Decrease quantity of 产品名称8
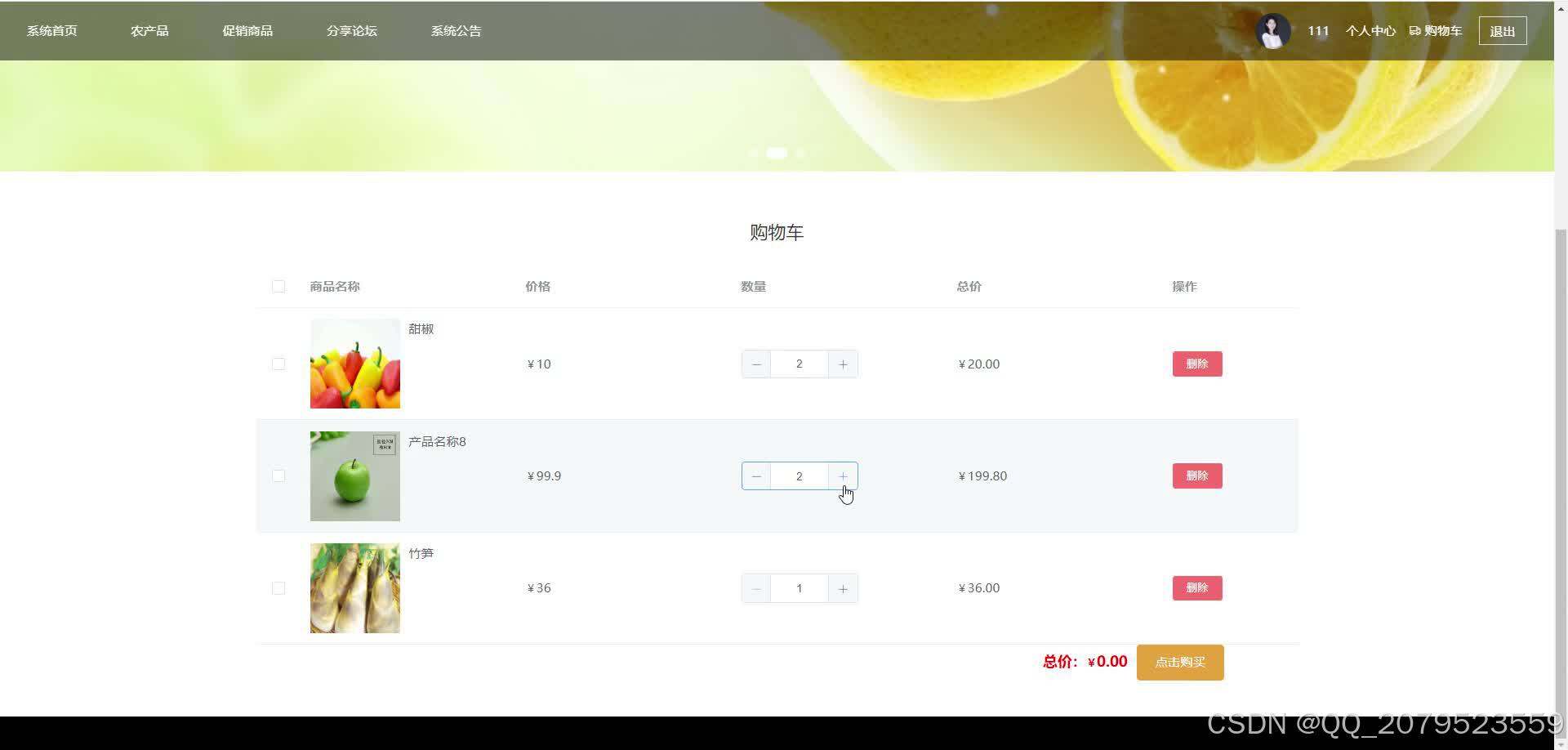 tap(756, 476)
